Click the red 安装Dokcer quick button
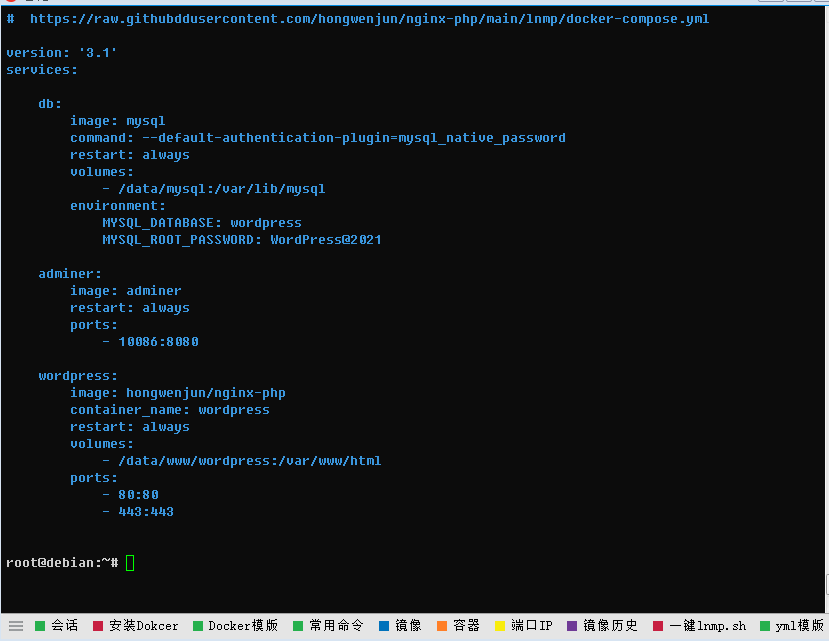This screenshot has width=829, height=641. tap(135, 626)
